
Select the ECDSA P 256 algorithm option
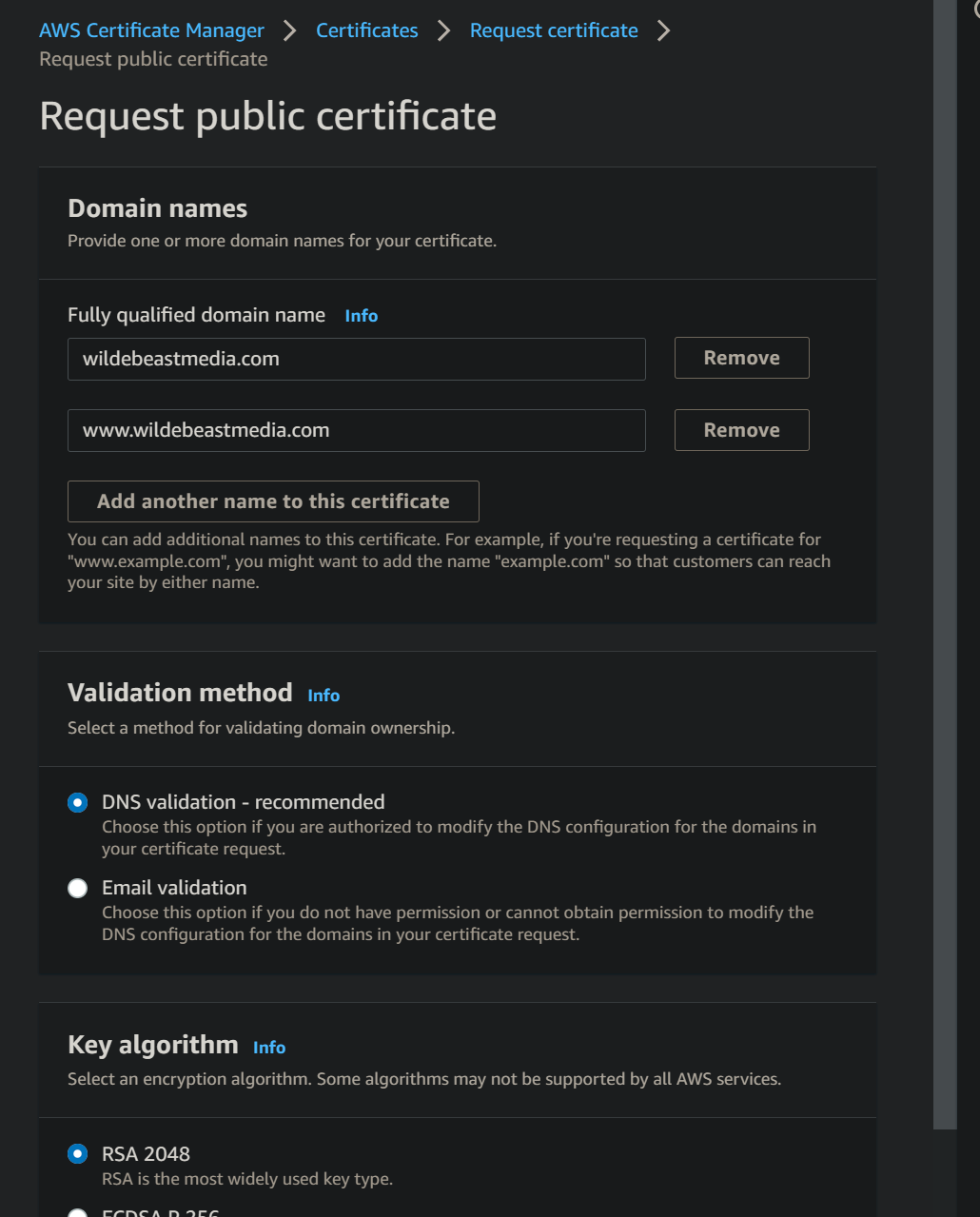[77, 1212]
